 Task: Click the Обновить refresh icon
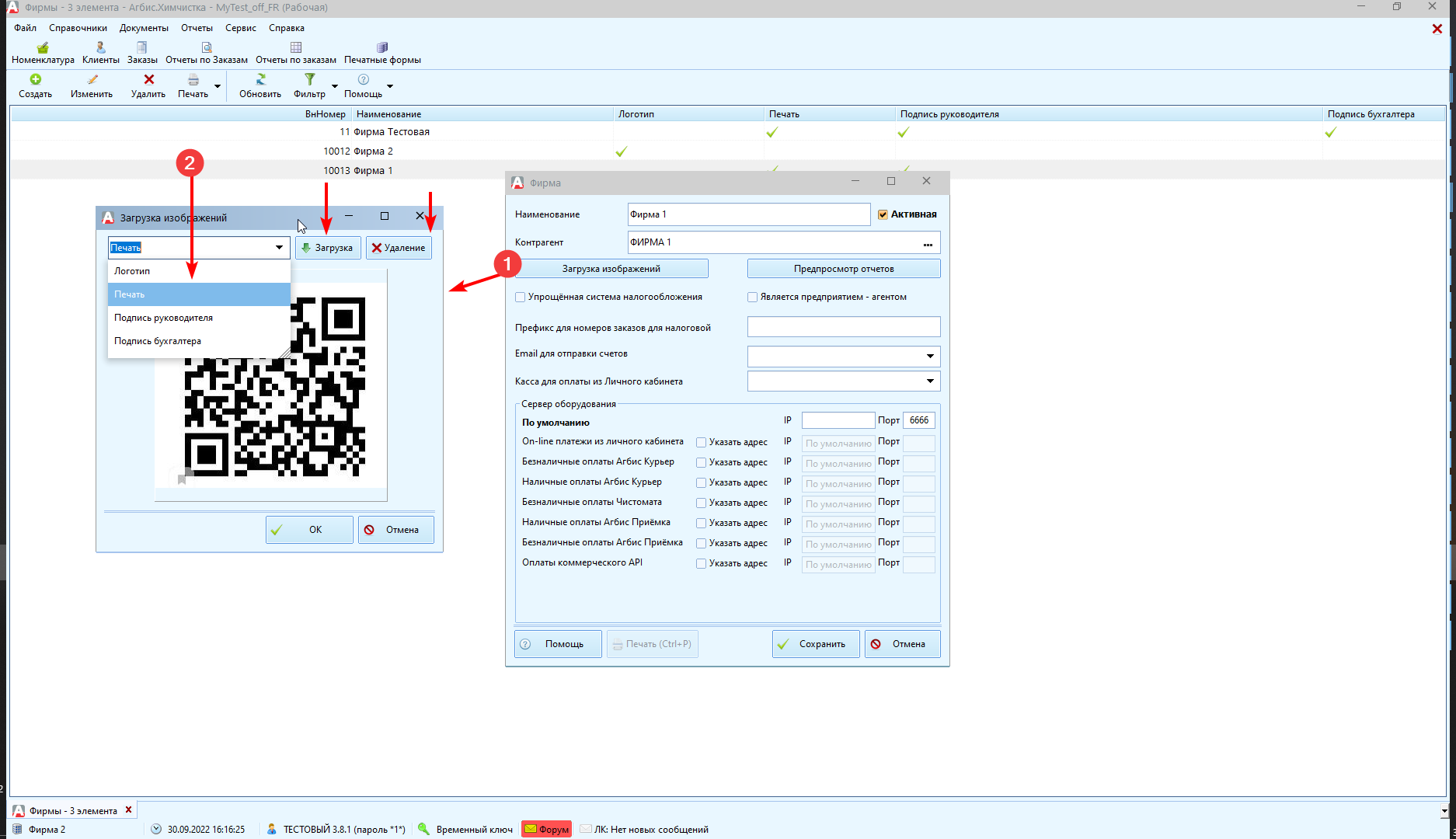(x=260, y=79)
